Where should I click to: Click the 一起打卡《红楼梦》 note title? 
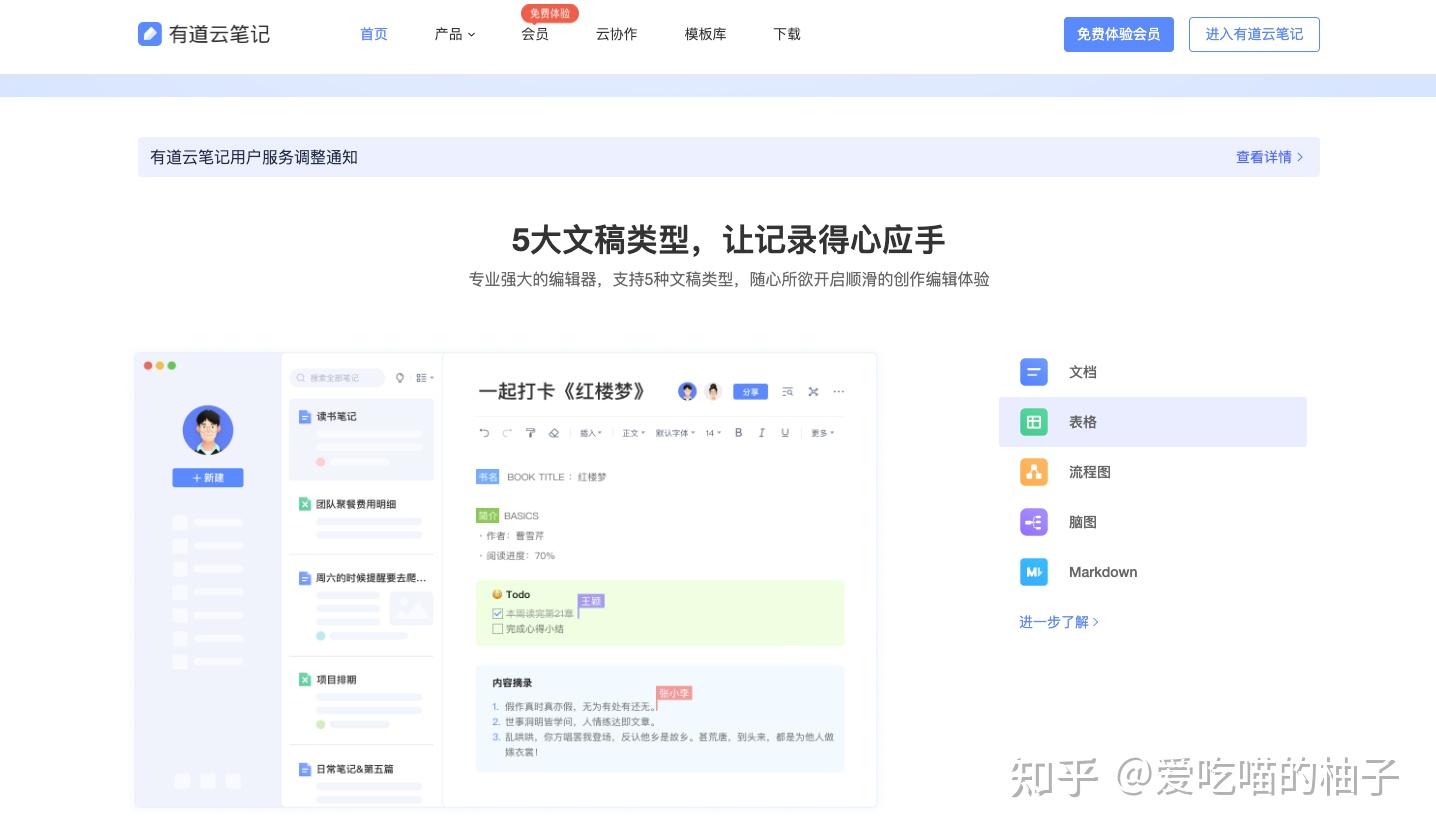pyautogui.click(x=562, y=391)
